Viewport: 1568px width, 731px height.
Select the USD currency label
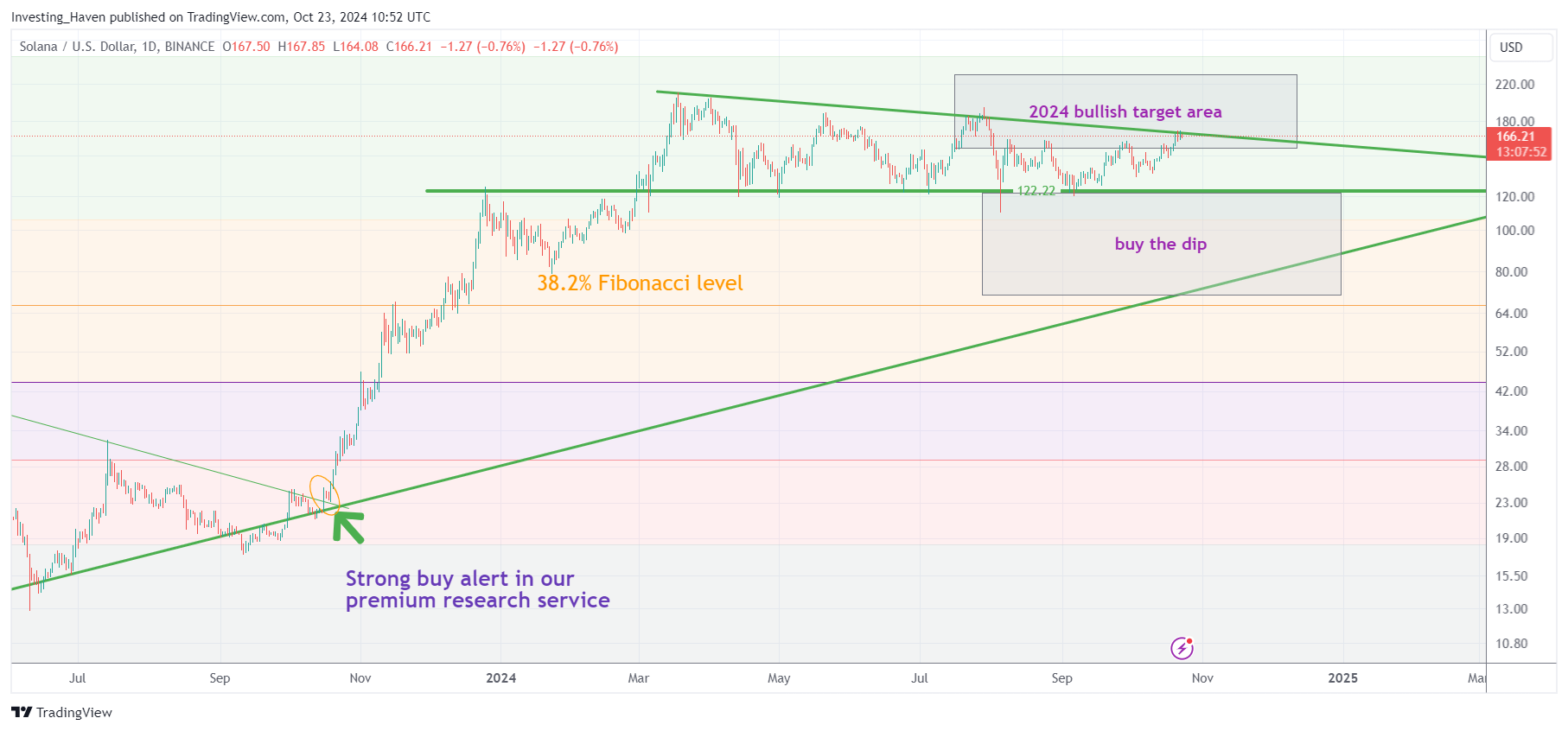click(x=1511, y=48)
